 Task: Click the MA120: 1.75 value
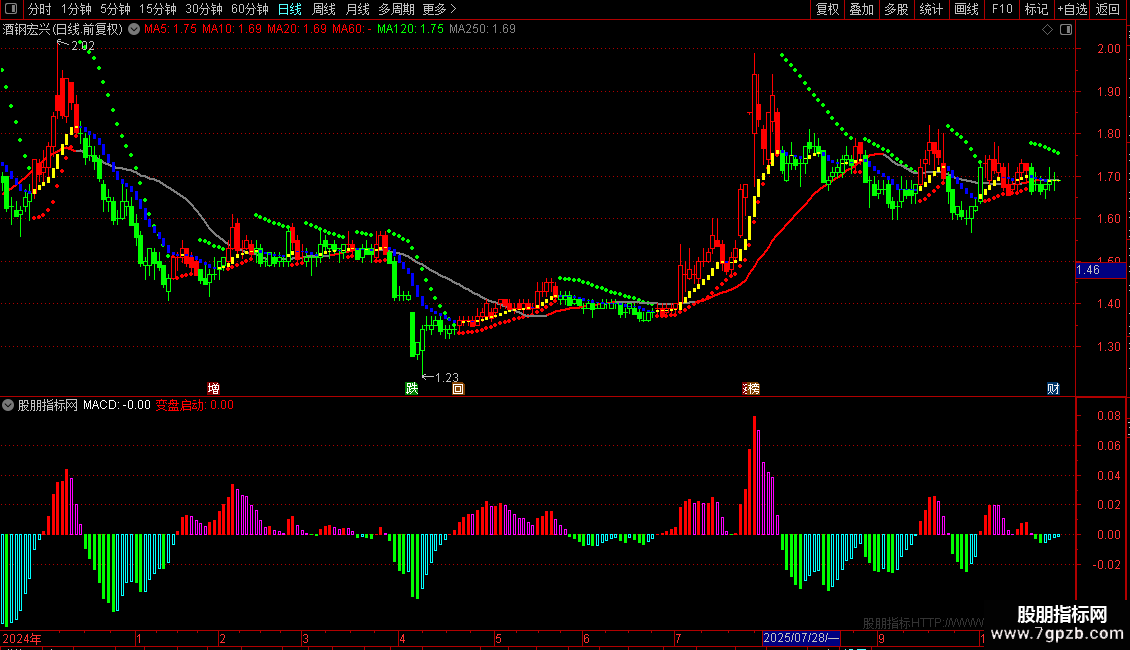pos(410,29)
